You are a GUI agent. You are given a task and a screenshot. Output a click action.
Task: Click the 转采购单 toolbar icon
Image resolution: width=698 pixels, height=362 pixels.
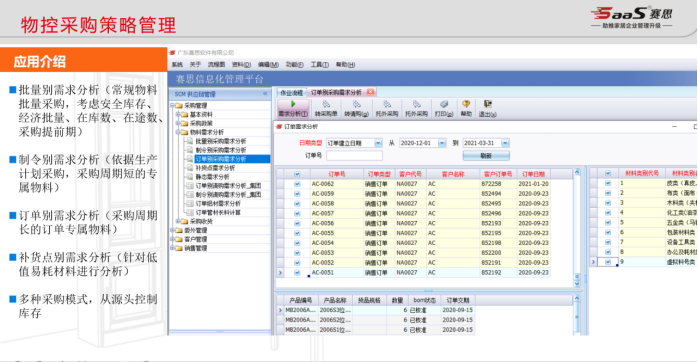click(326, 108)
